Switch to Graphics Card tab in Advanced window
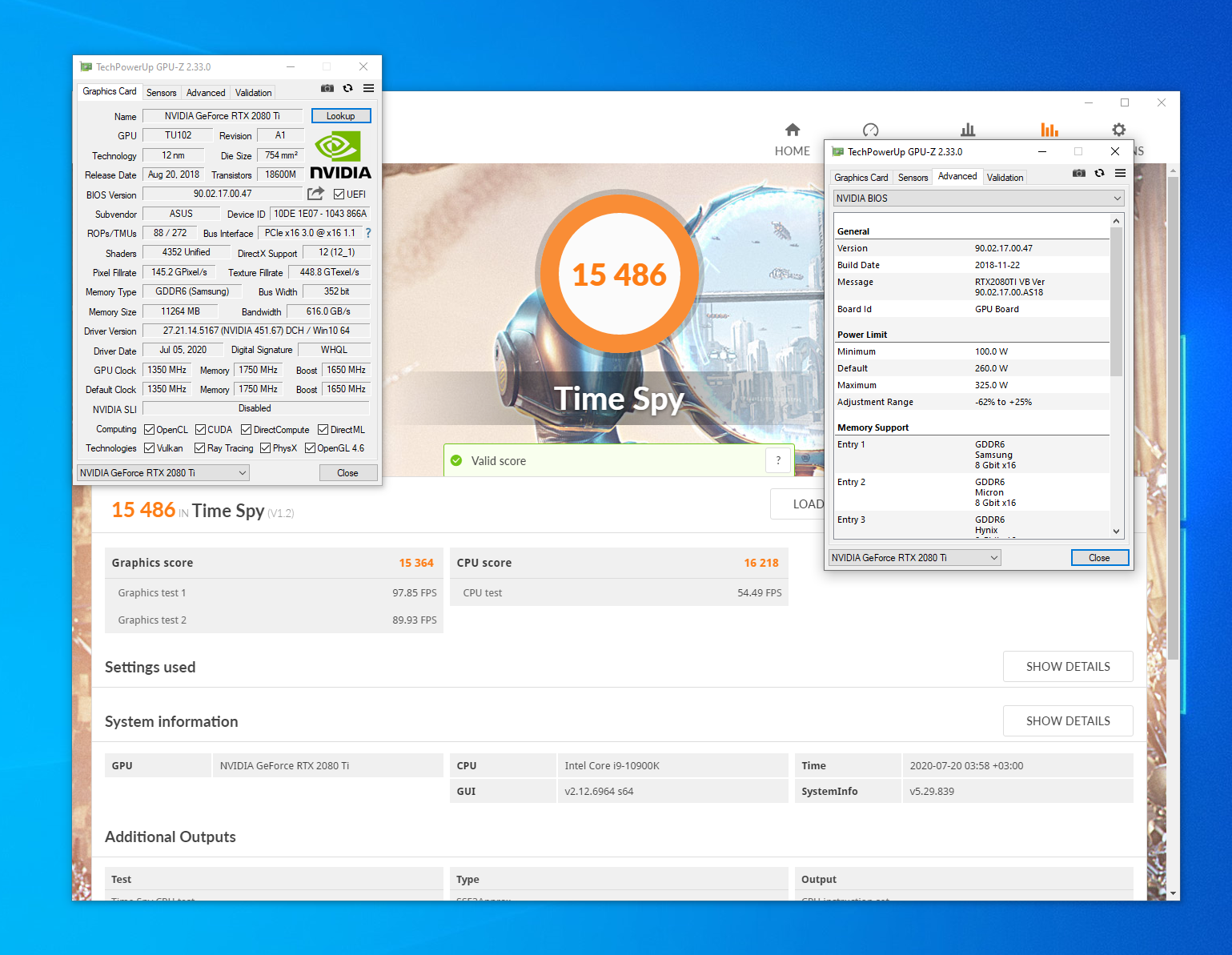The image size is (1232, 955). coord(861,178)
